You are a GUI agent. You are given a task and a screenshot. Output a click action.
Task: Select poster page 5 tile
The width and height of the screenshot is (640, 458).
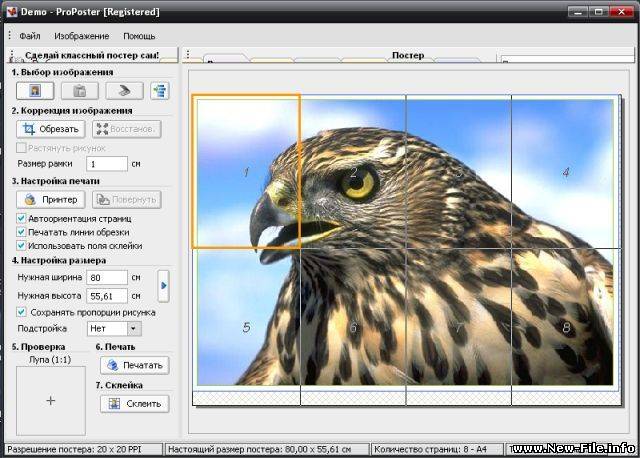point(246,327)
